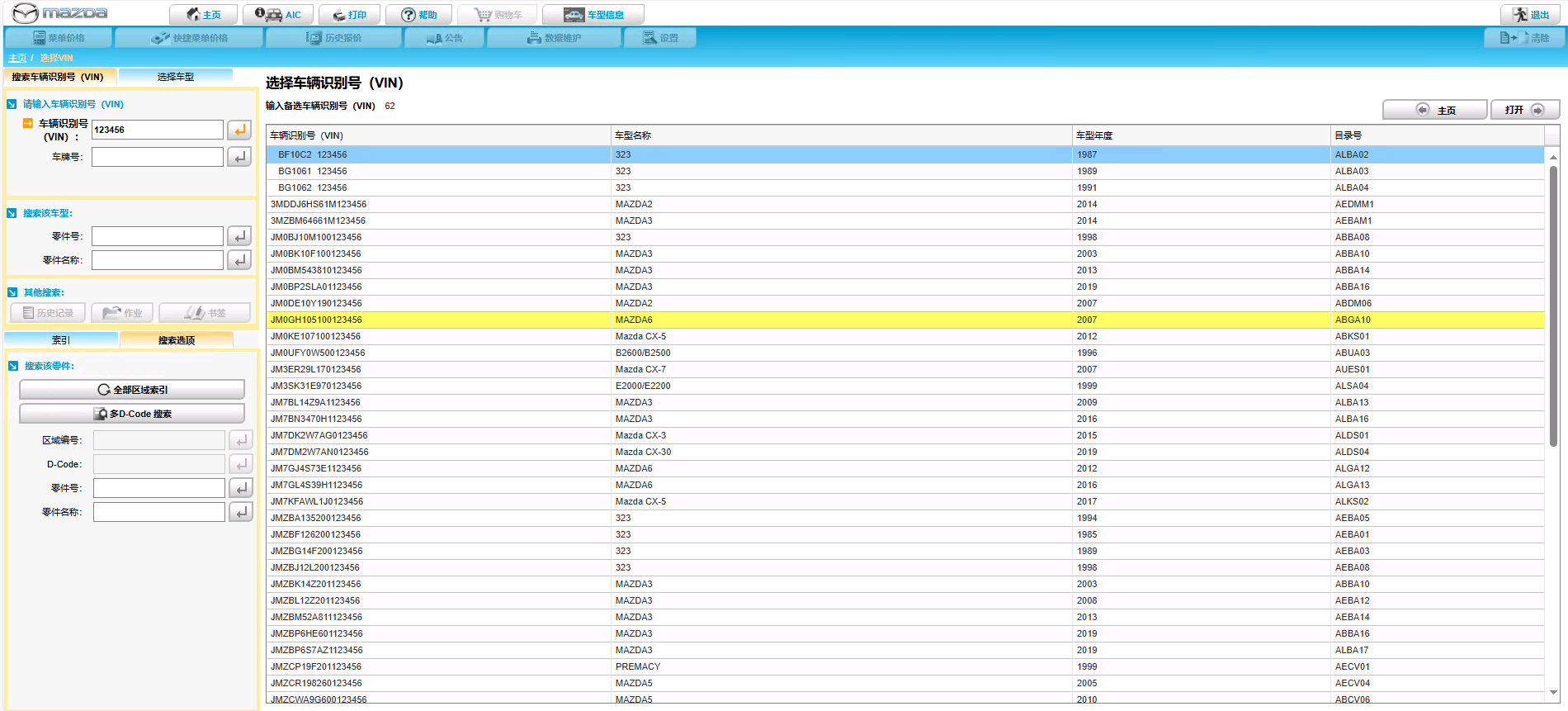This screenshot has height=711, width=1568.
Task: Submit 区域编号 enter icon
Action: tap(241, 440)
